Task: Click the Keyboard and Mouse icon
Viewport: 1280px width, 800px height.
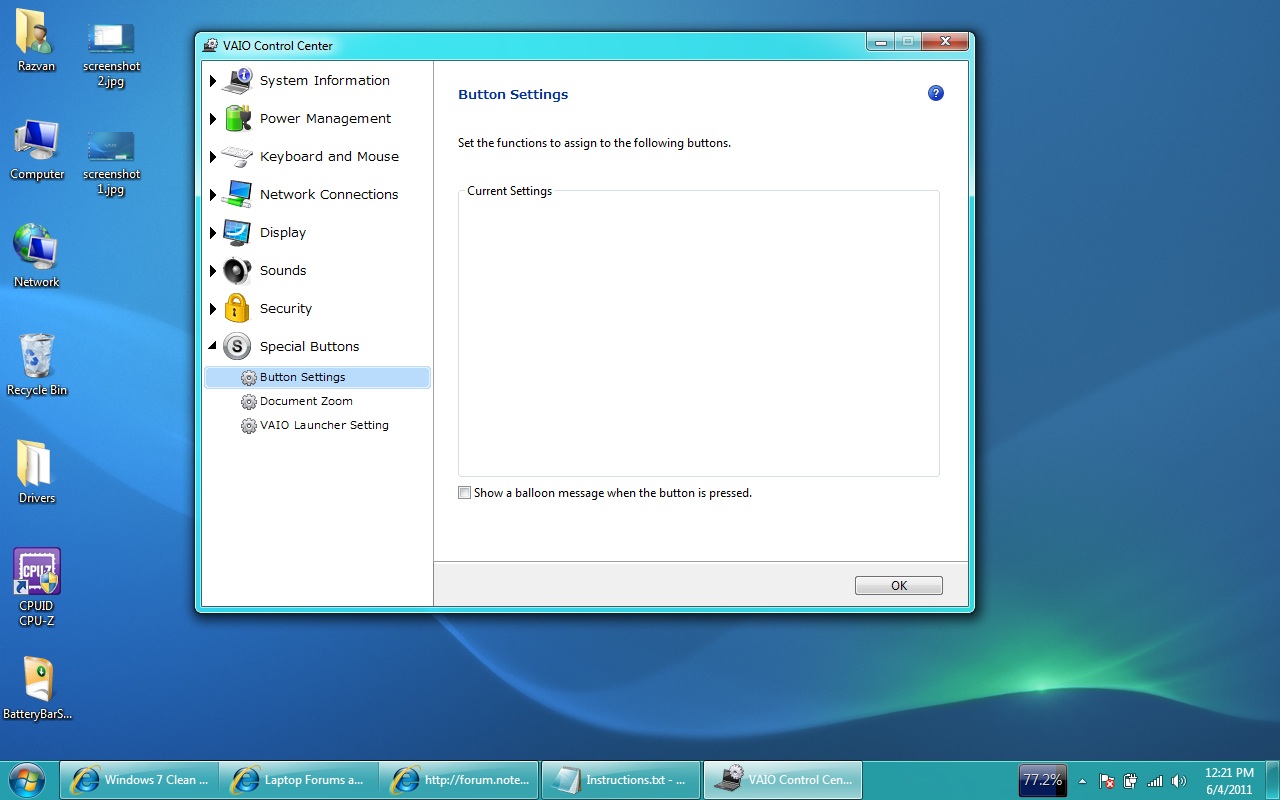Action: (x=237, y=157)
